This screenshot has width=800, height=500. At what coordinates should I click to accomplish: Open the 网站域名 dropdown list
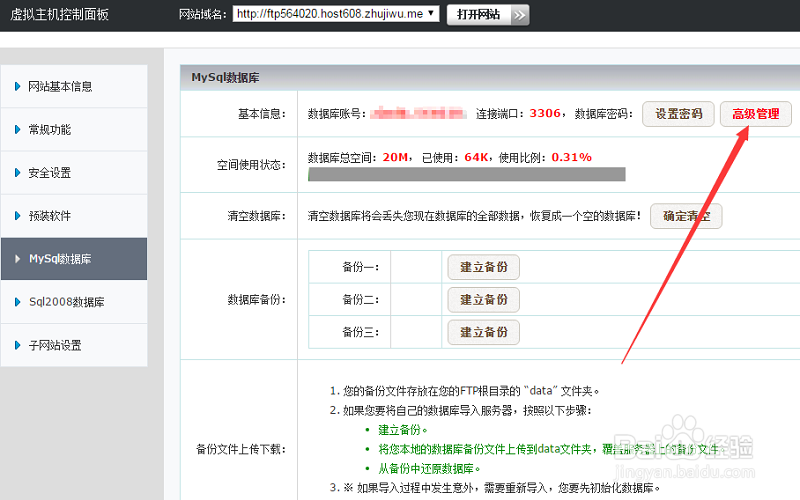pyautogui.click(x=336, y=14)
